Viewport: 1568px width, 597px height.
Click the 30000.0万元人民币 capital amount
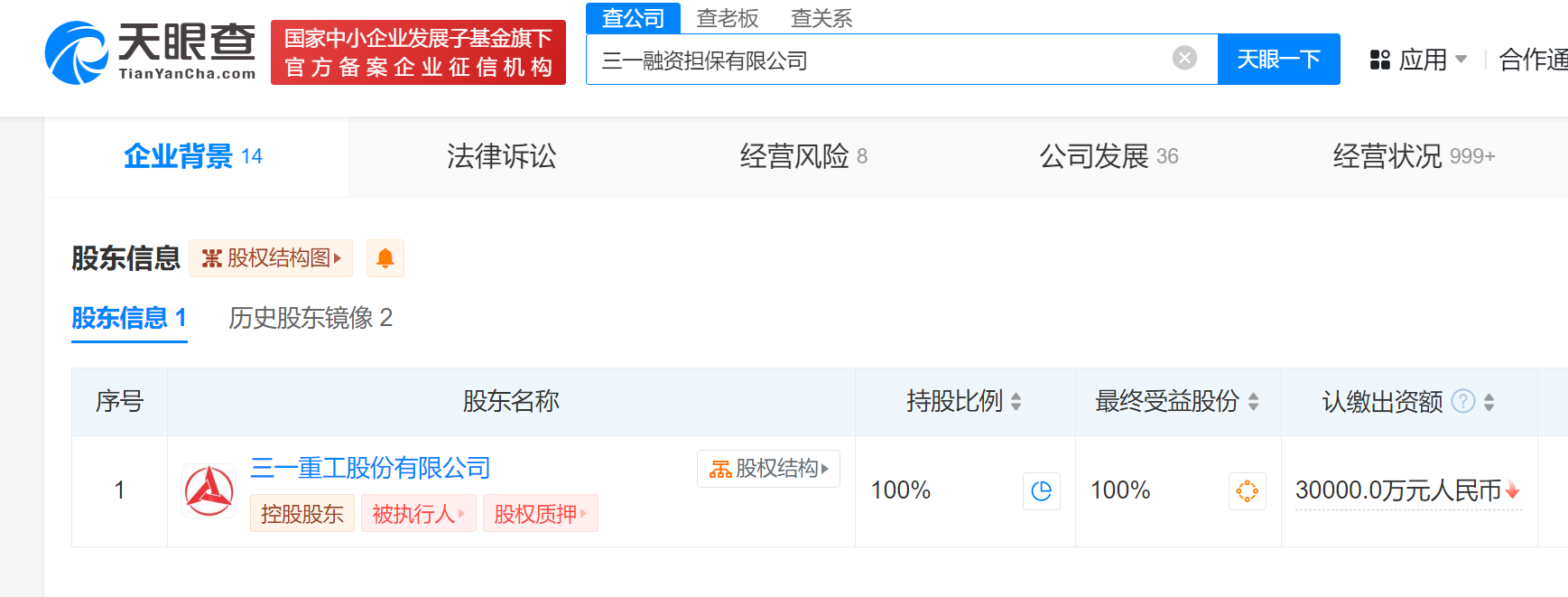1398,490
